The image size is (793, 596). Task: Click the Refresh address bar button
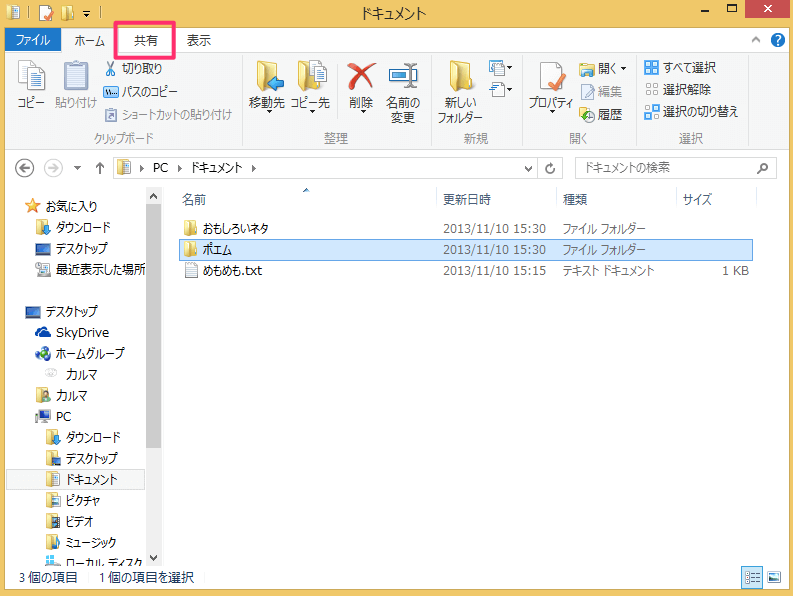pyautogui.click(x=550, y=168)
